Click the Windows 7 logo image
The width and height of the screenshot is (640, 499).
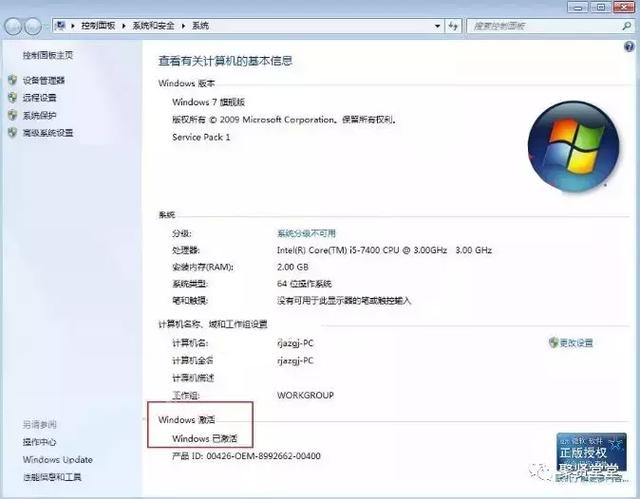573,147
